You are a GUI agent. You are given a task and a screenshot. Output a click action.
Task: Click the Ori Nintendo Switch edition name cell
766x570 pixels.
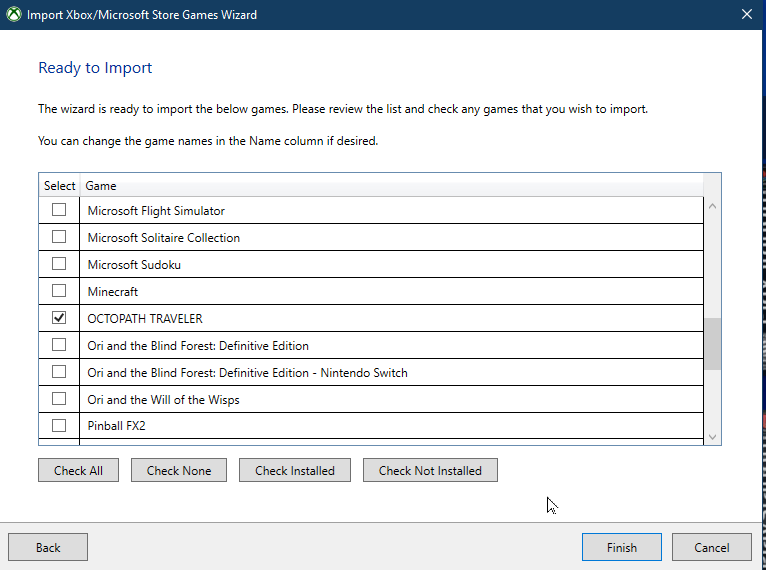(391, 372)
